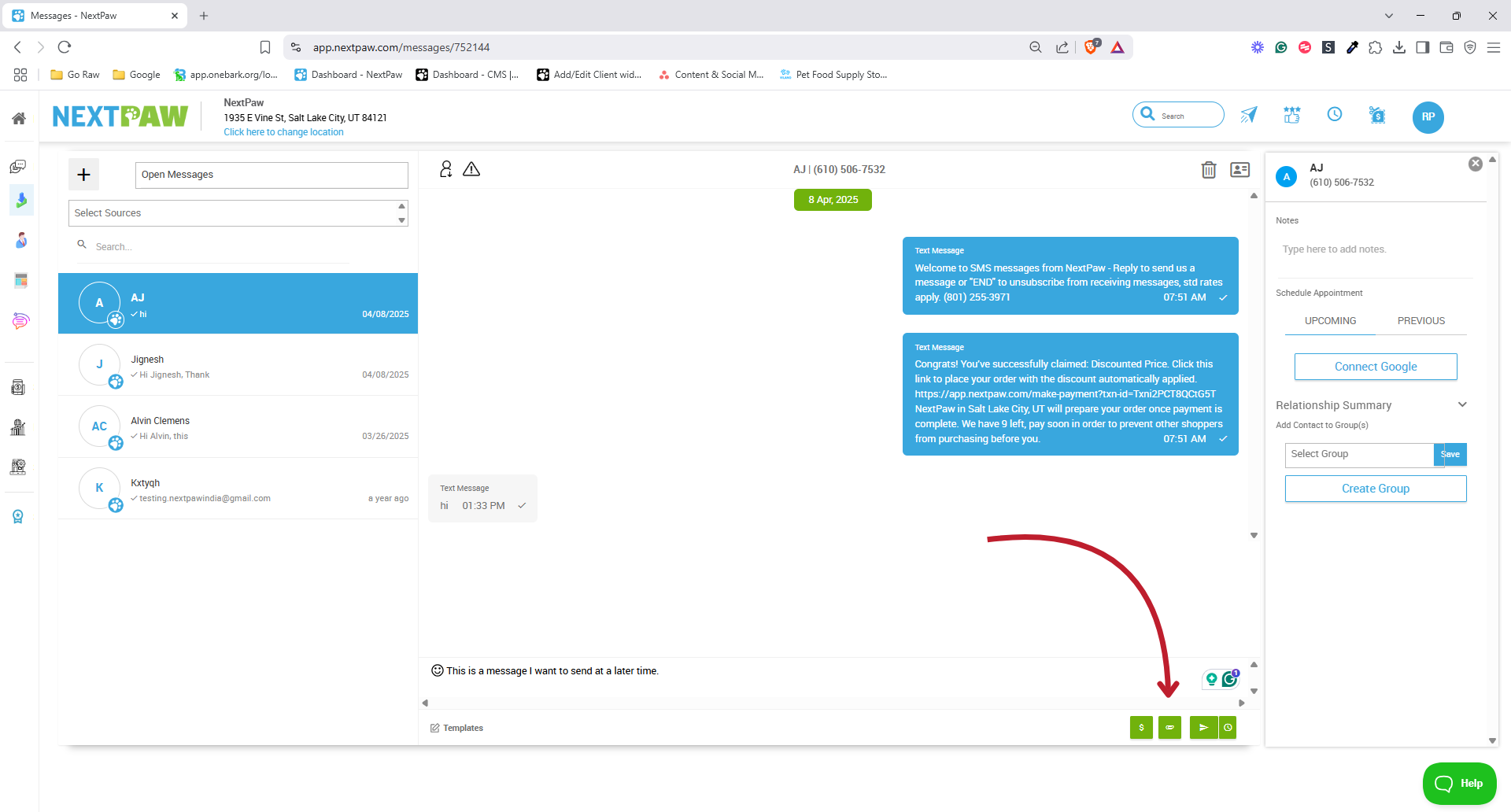Screen dimensions: 1511x812
Task: Open the Select Sources dropdown
Action: (x=238, y=213)
